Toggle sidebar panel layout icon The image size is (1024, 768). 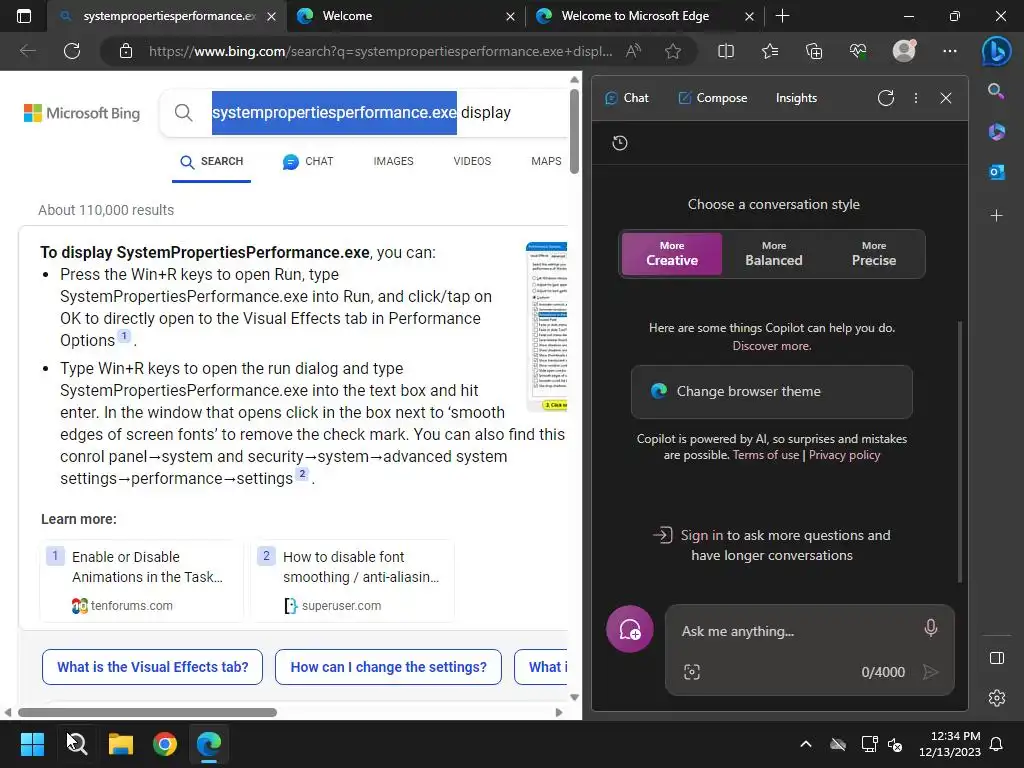997,658
